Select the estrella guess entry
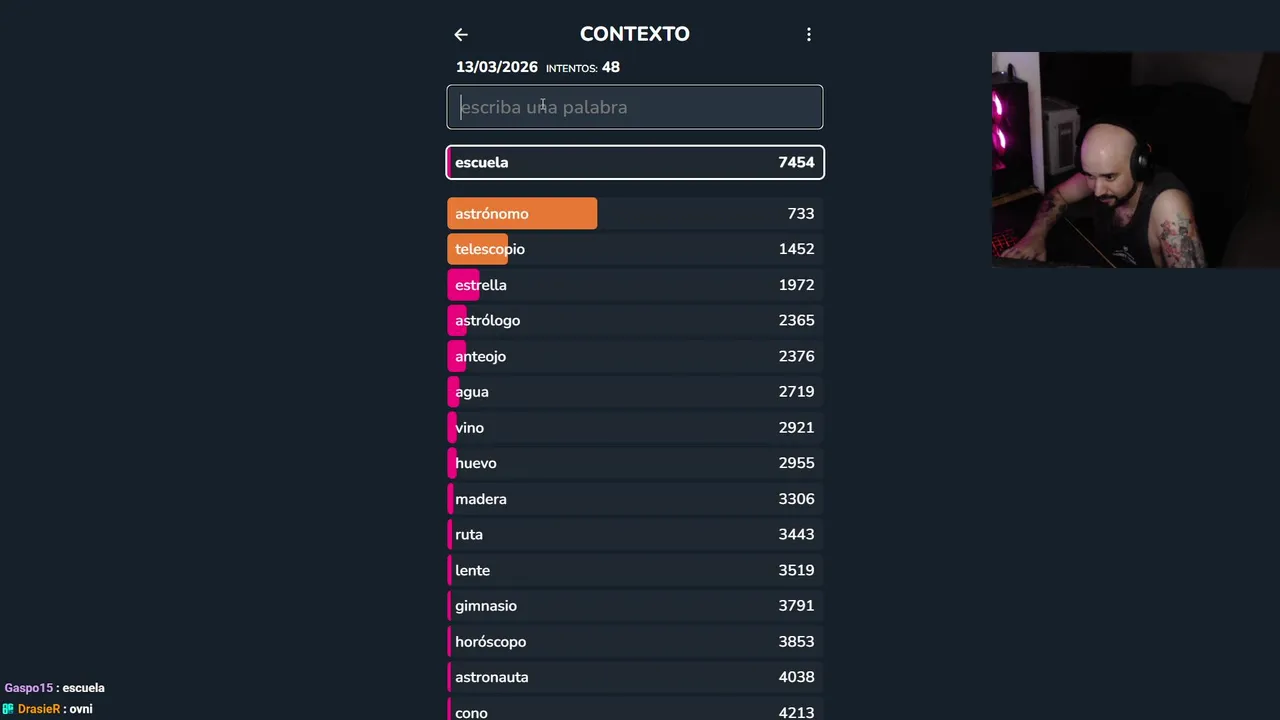 635,285
